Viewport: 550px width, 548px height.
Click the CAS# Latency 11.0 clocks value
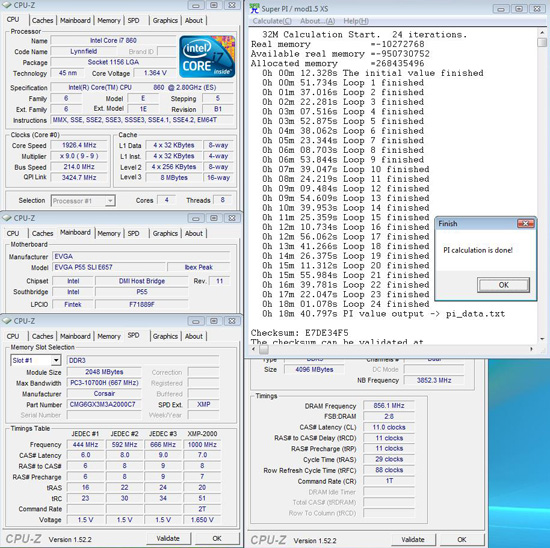[389, 427]
